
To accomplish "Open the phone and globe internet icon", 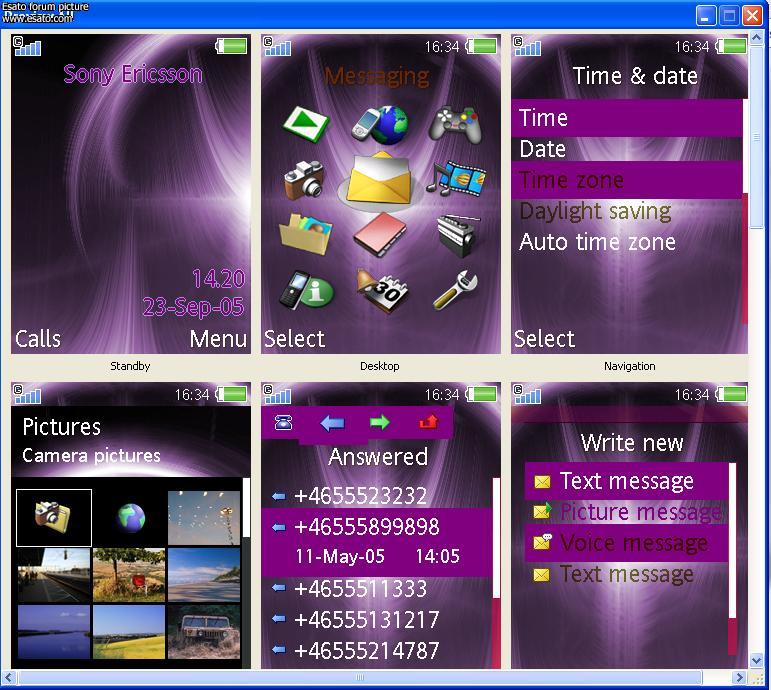I will (x=380, y=124).
